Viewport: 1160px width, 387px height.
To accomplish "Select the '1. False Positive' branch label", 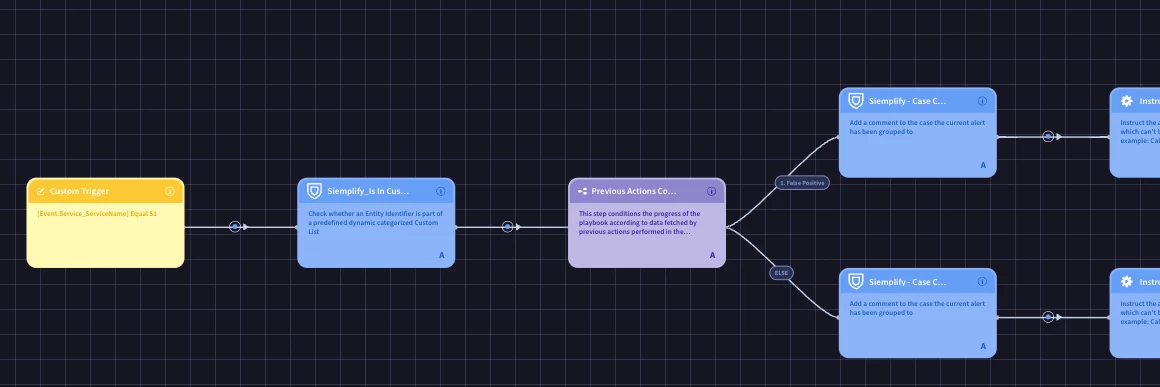I will (x=803, y=182).
